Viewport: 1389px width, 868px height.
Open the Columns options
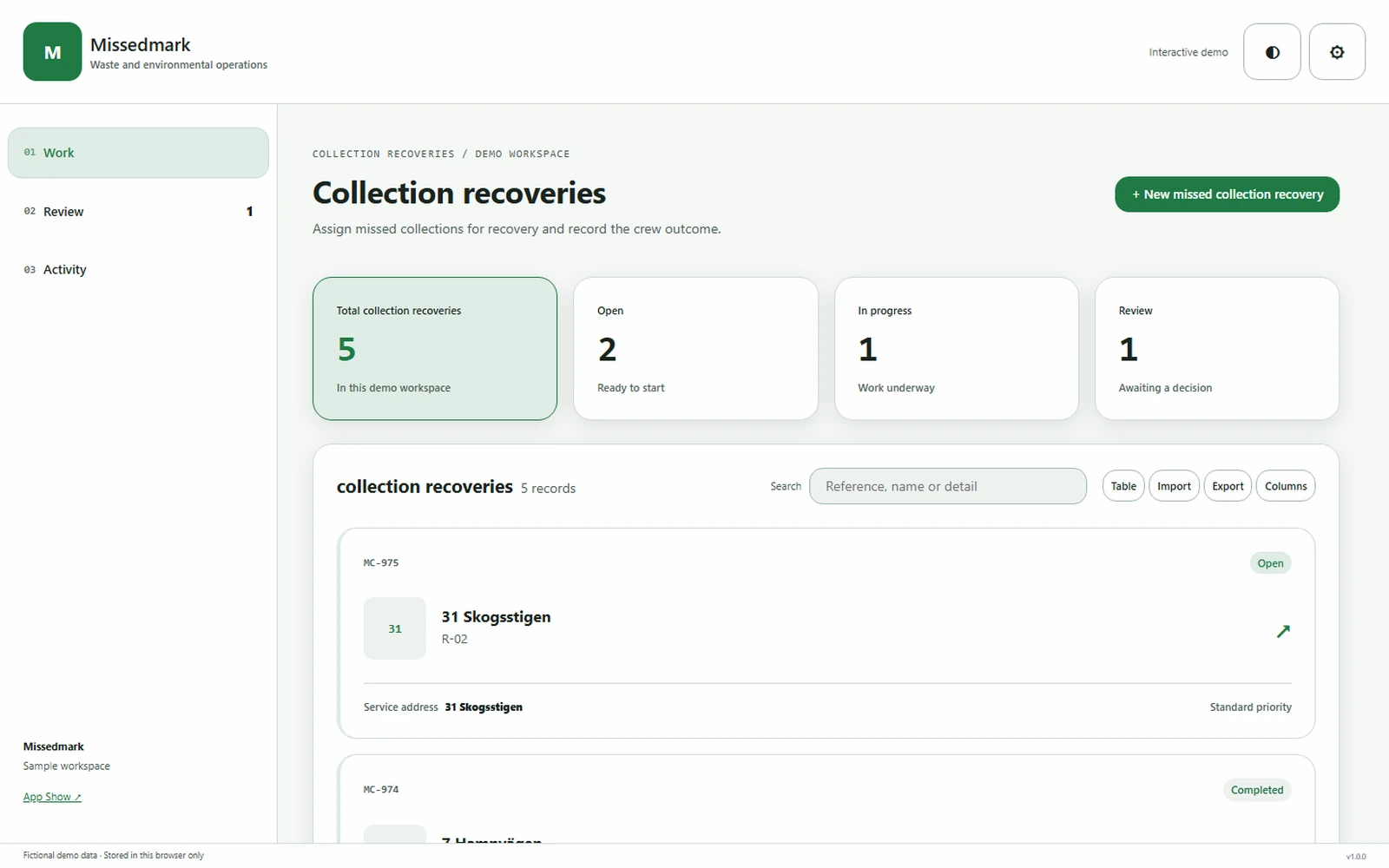pyautogui.click(x=1286, y=486)
